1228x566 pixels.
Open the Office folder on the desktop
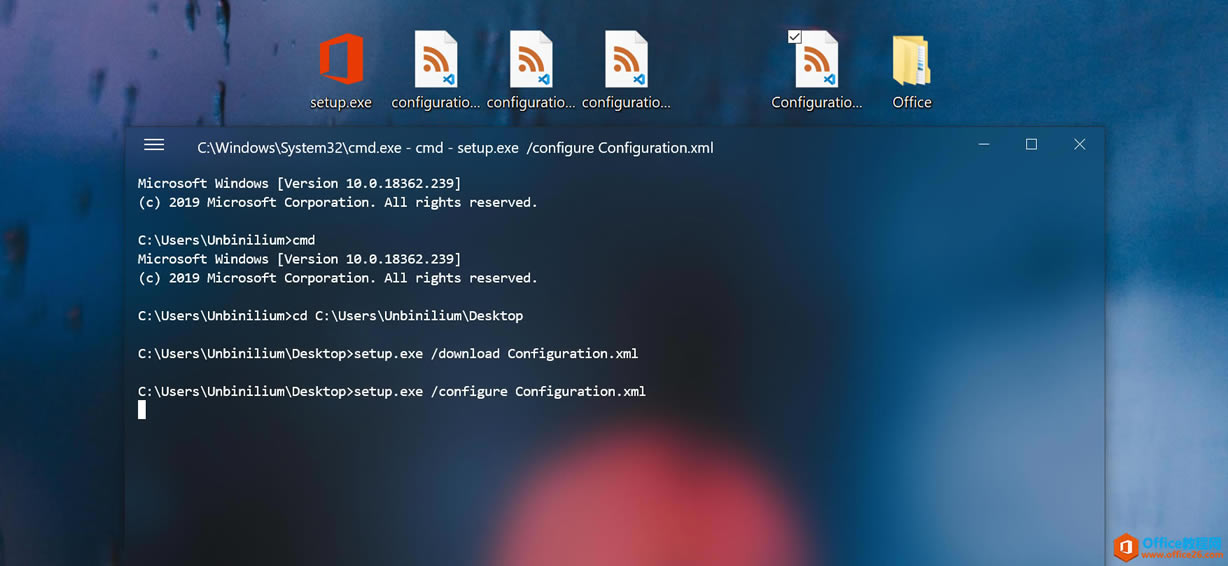point(911,61)
